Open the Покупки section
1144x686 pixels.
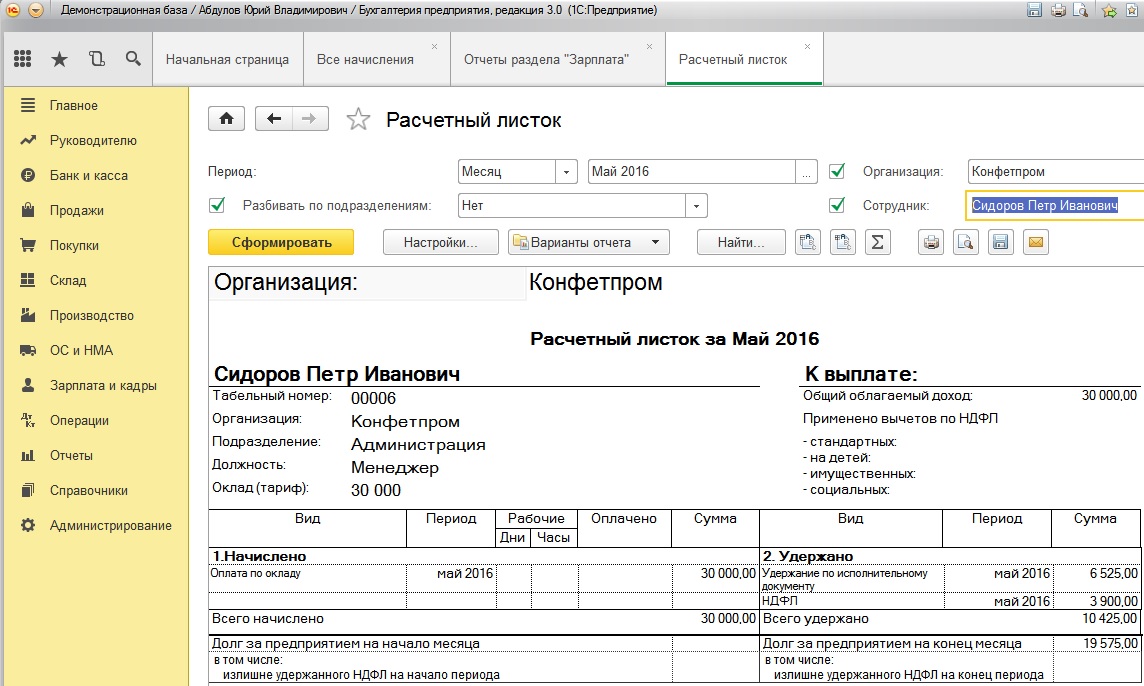tap(95, 246)
